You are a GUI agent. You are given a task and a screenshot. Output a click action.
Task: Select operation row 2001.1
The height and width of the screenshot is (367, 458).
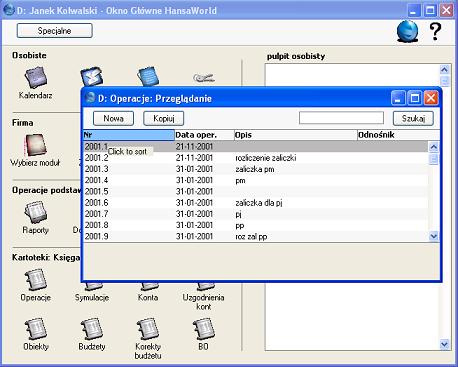click(256, 146)
